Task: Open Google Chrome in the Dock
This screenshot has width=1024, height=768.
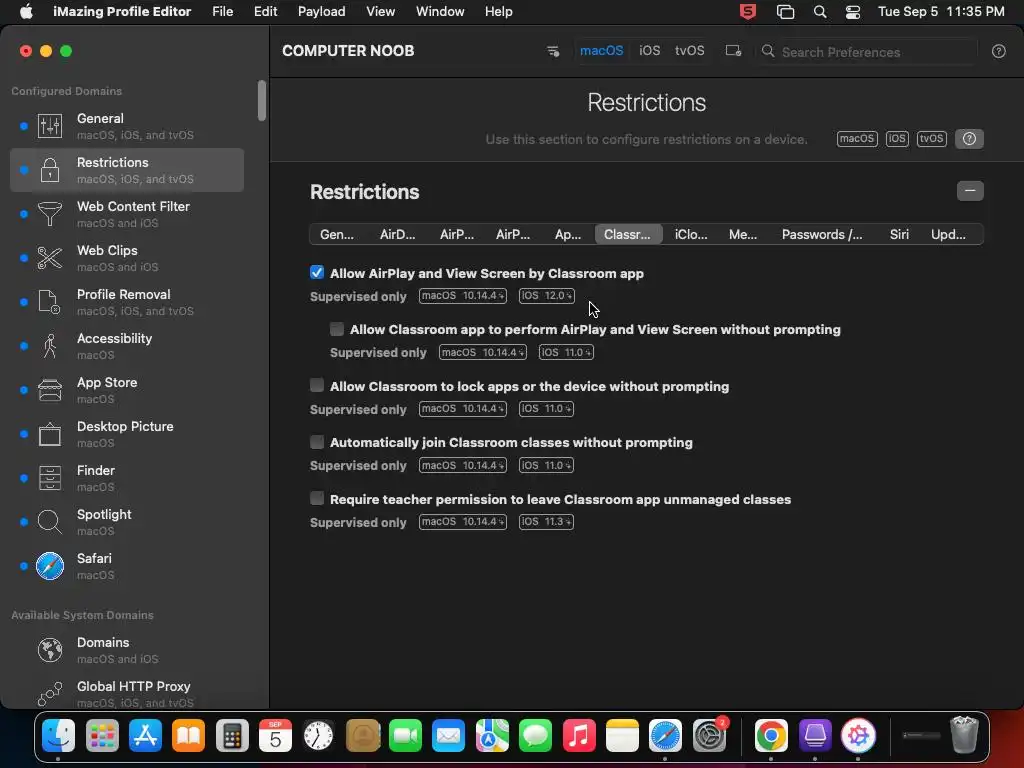Action: point(771,736)
